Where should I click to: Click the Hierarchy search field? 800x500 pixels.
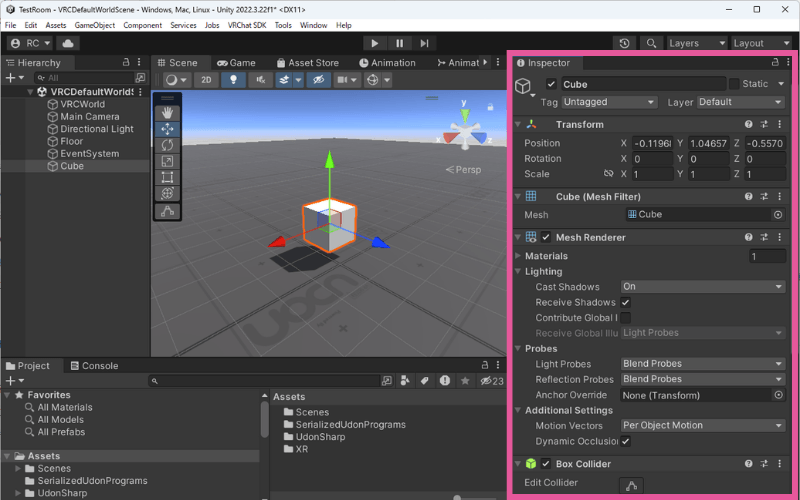[84, 78]
